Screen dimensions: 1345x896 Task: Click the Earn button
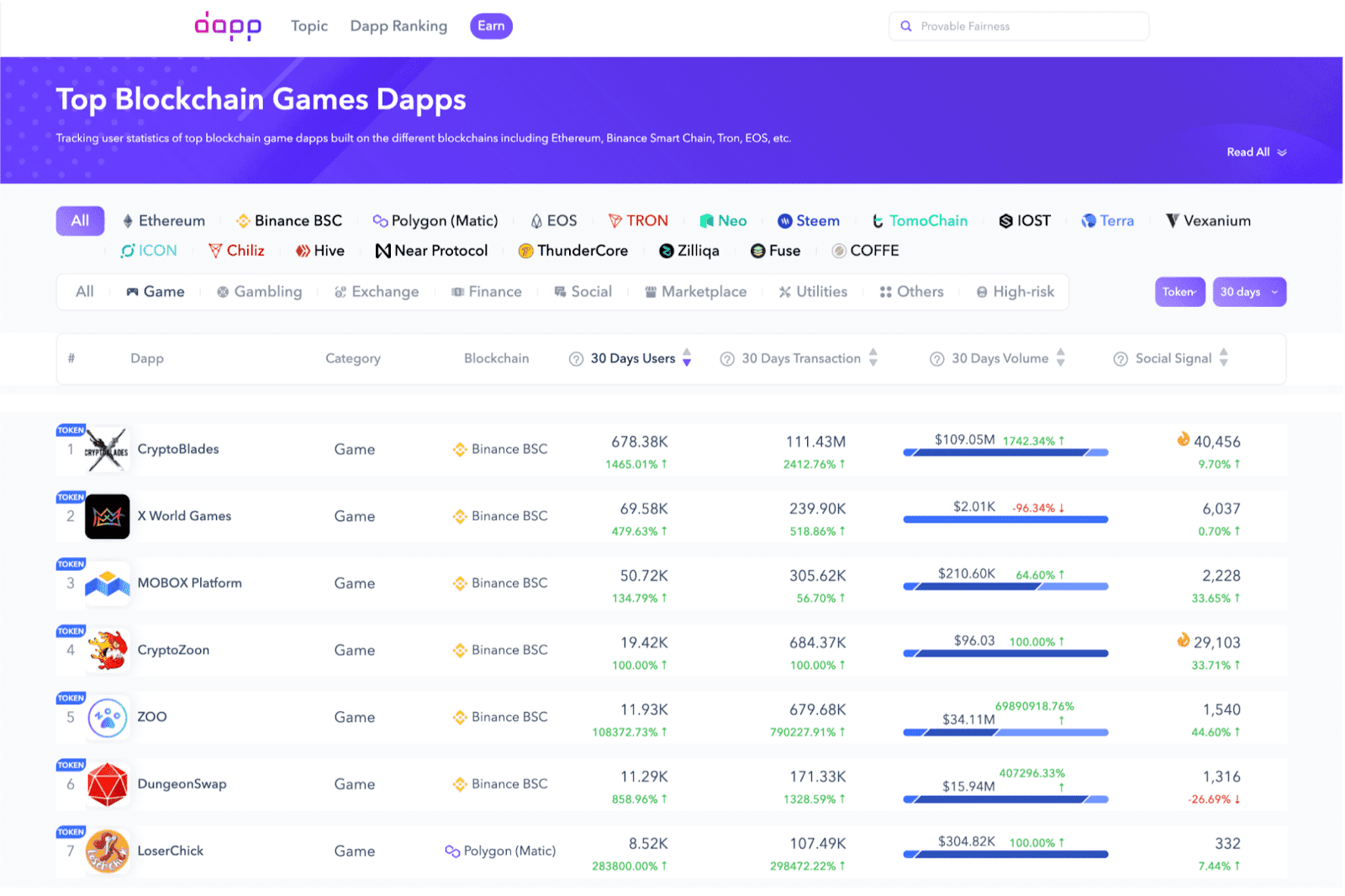click(x=491, y=26)
